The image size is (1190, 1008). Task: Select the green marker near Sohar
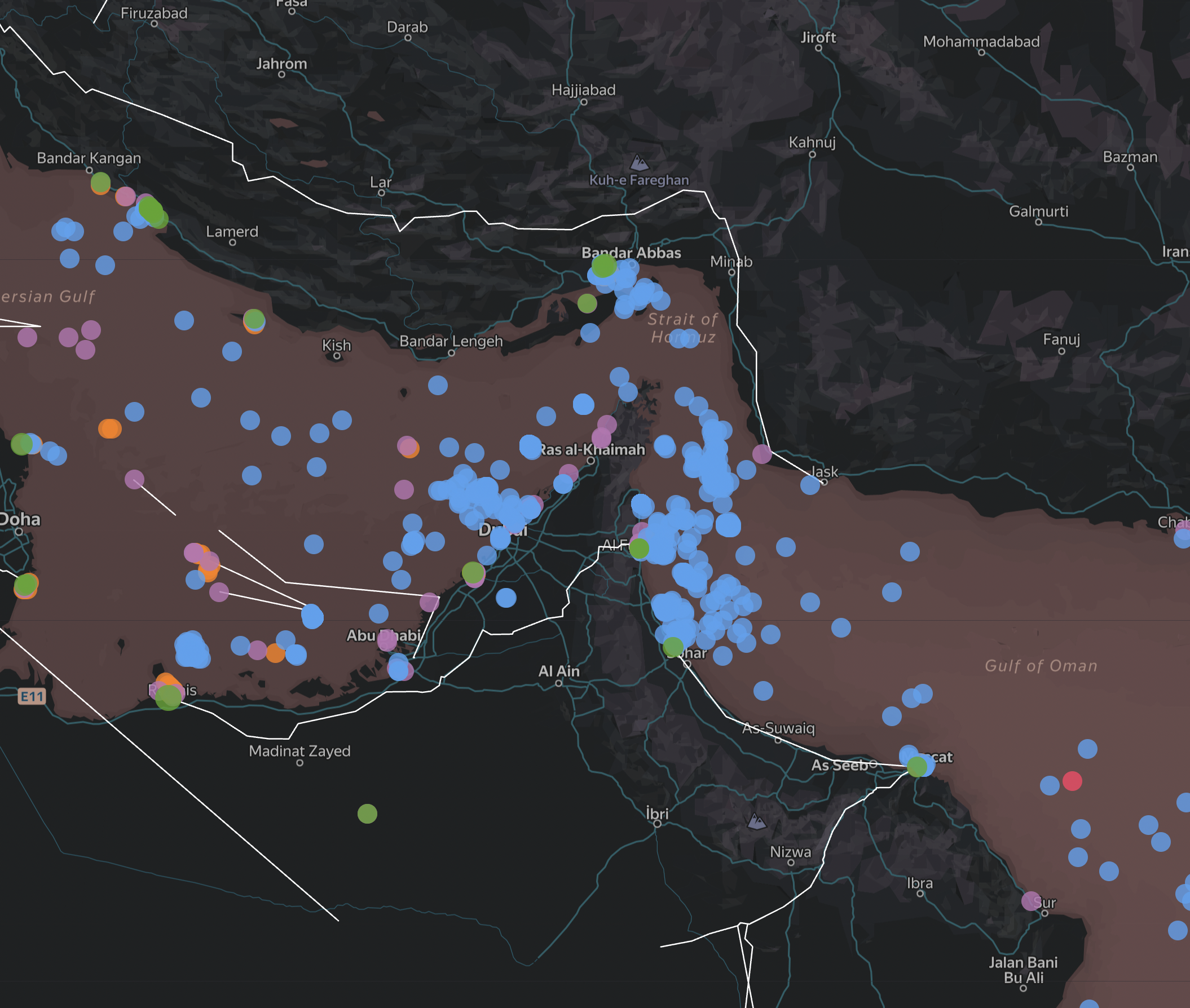click(673, 647)
